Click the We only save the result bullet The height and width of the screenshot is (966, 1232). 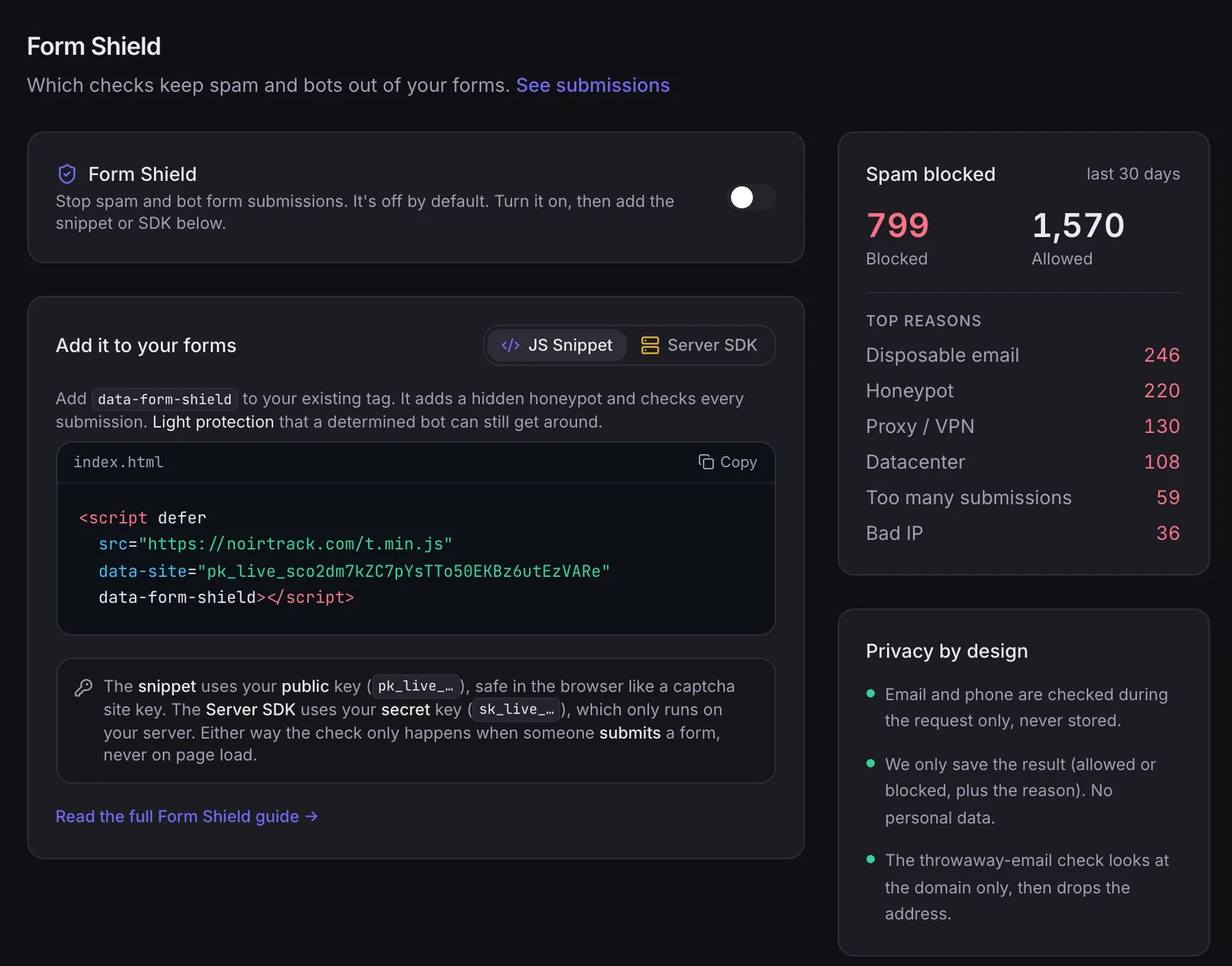[x=1020, y=790]
